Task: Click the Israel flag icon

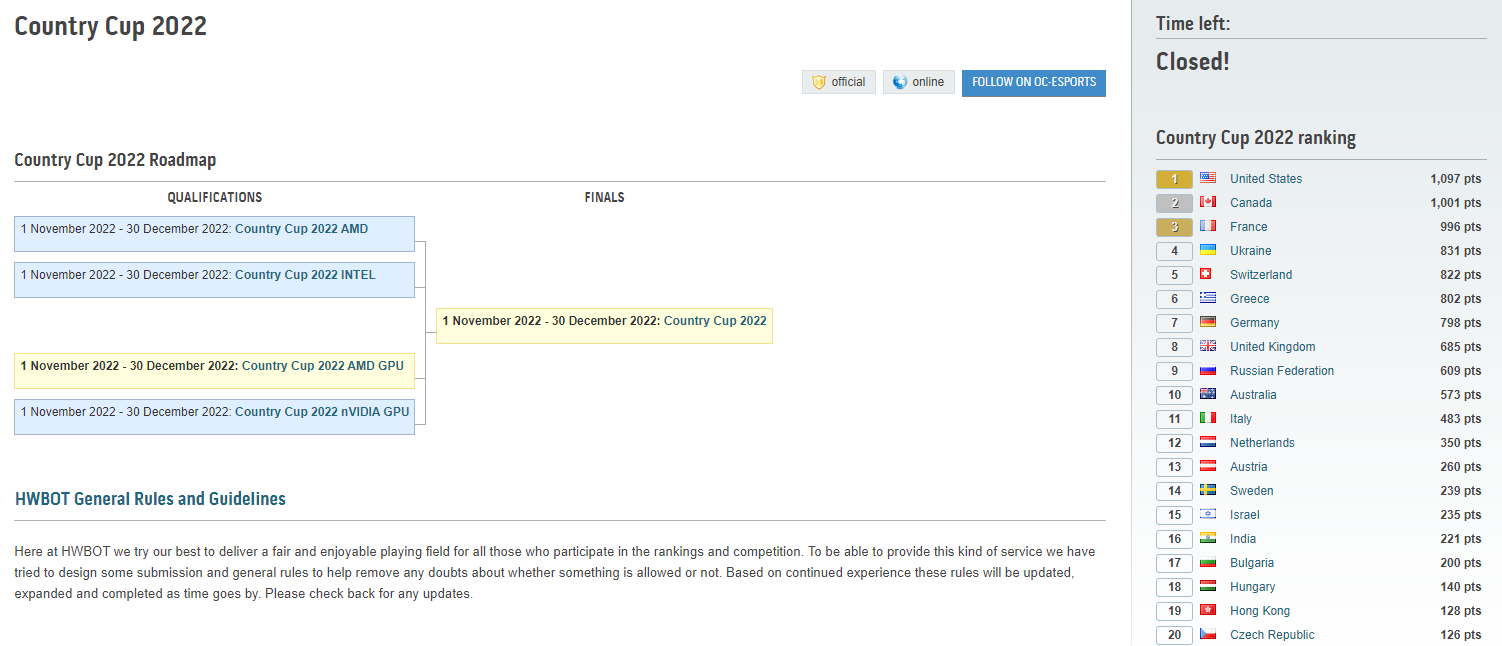Action: (1208, 514)
